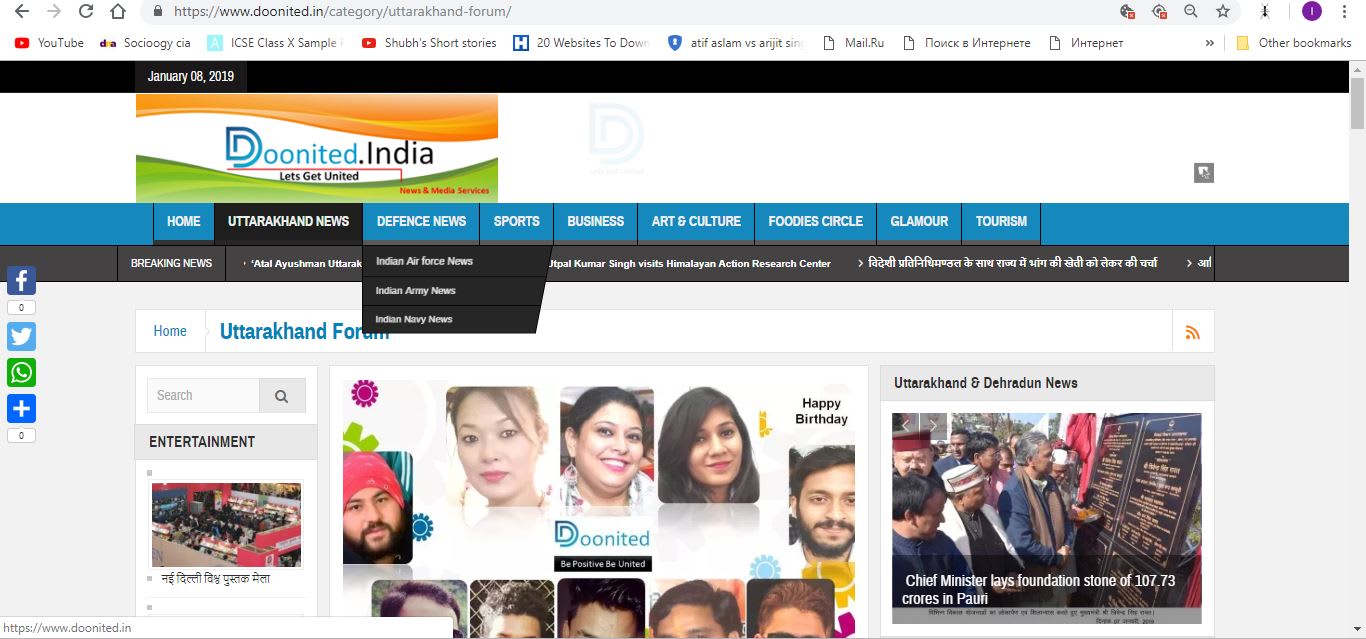Click the Uttarakhand Forum page title
The image size is (1366, 639).
point(305,332)
